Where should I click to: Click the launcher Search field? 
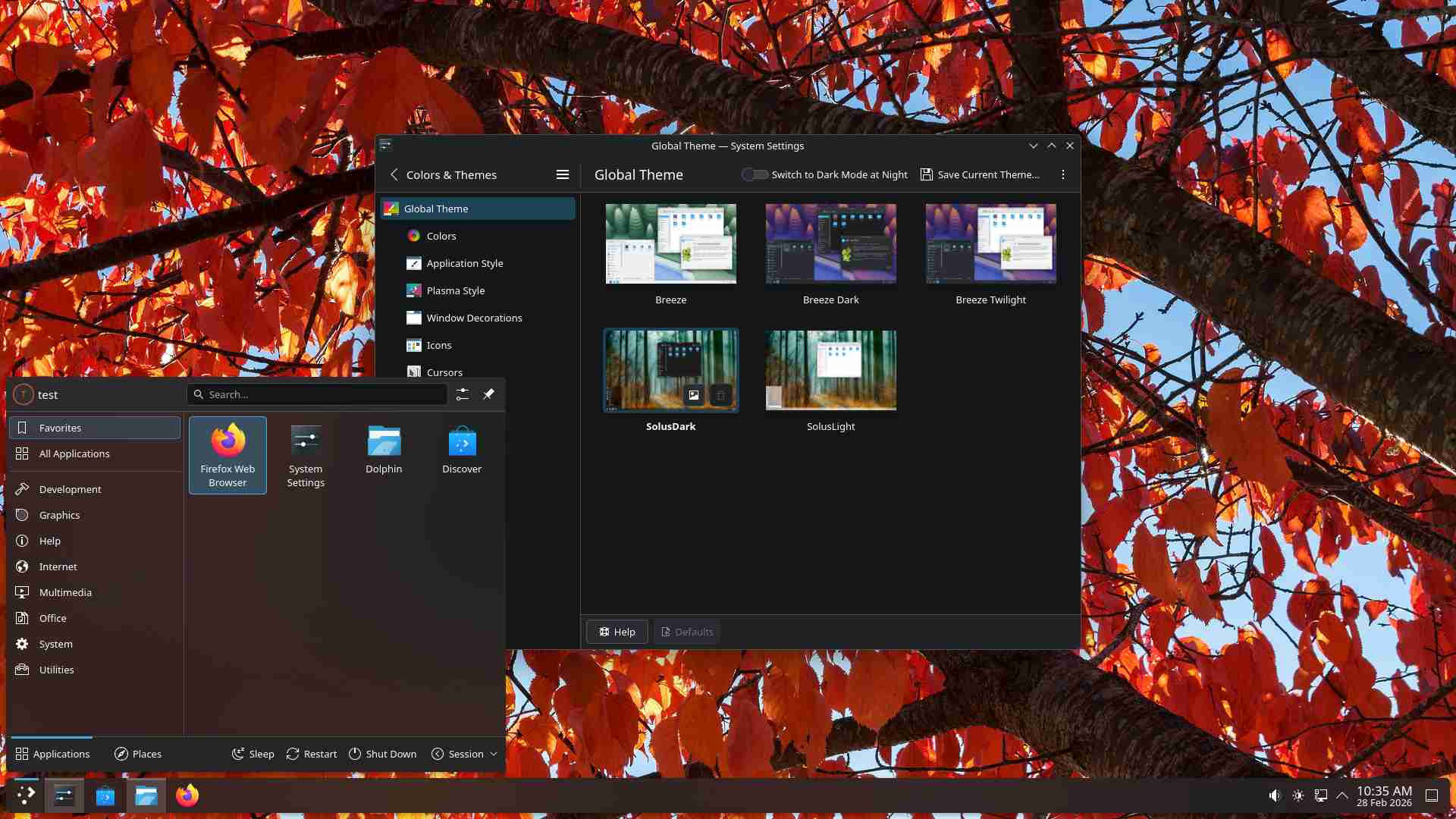pyautogui.click(x=318, y=394)
